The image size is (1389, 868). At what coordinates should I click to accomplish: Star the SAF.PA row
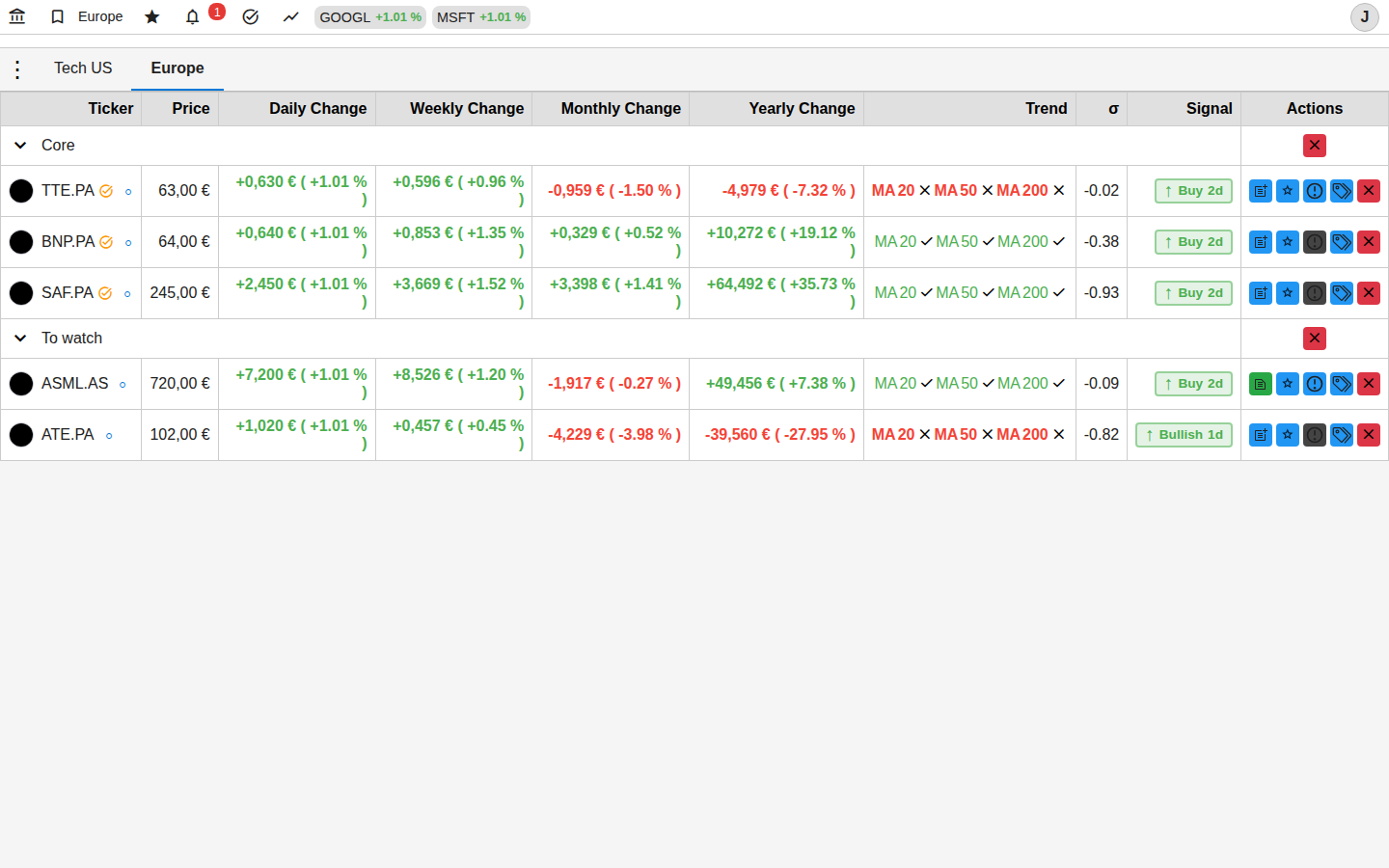pos(1288,293)
